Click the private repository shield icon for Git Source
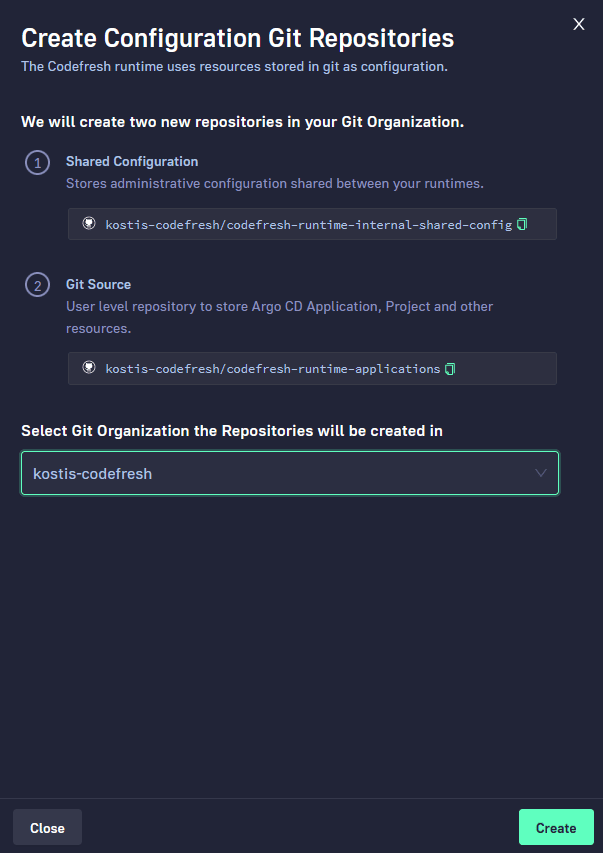The width and height of the screenshot is (603, 853). pyautogui.click(x=90, y=368)
